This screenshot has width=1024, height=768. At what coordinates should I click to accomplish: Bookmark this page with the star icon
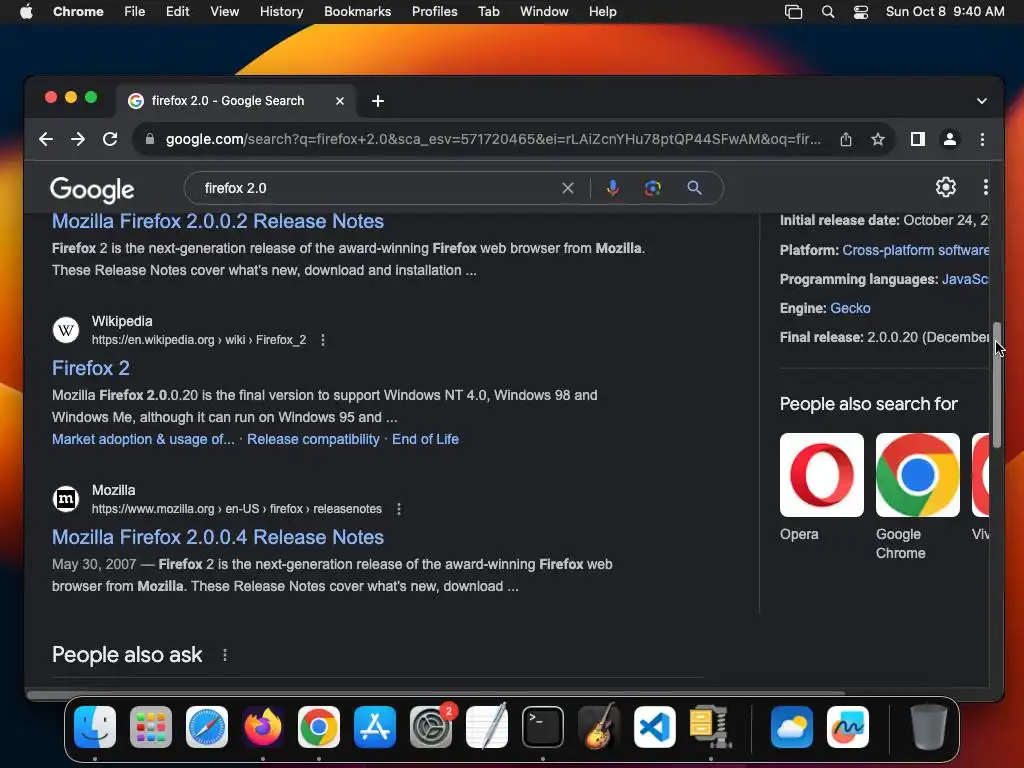[x=878, y=139]
